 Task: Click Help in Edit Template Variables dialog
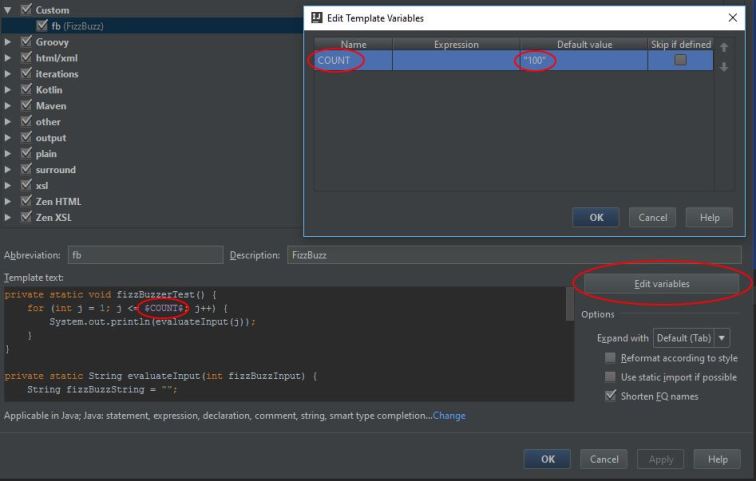click(709, 217)
